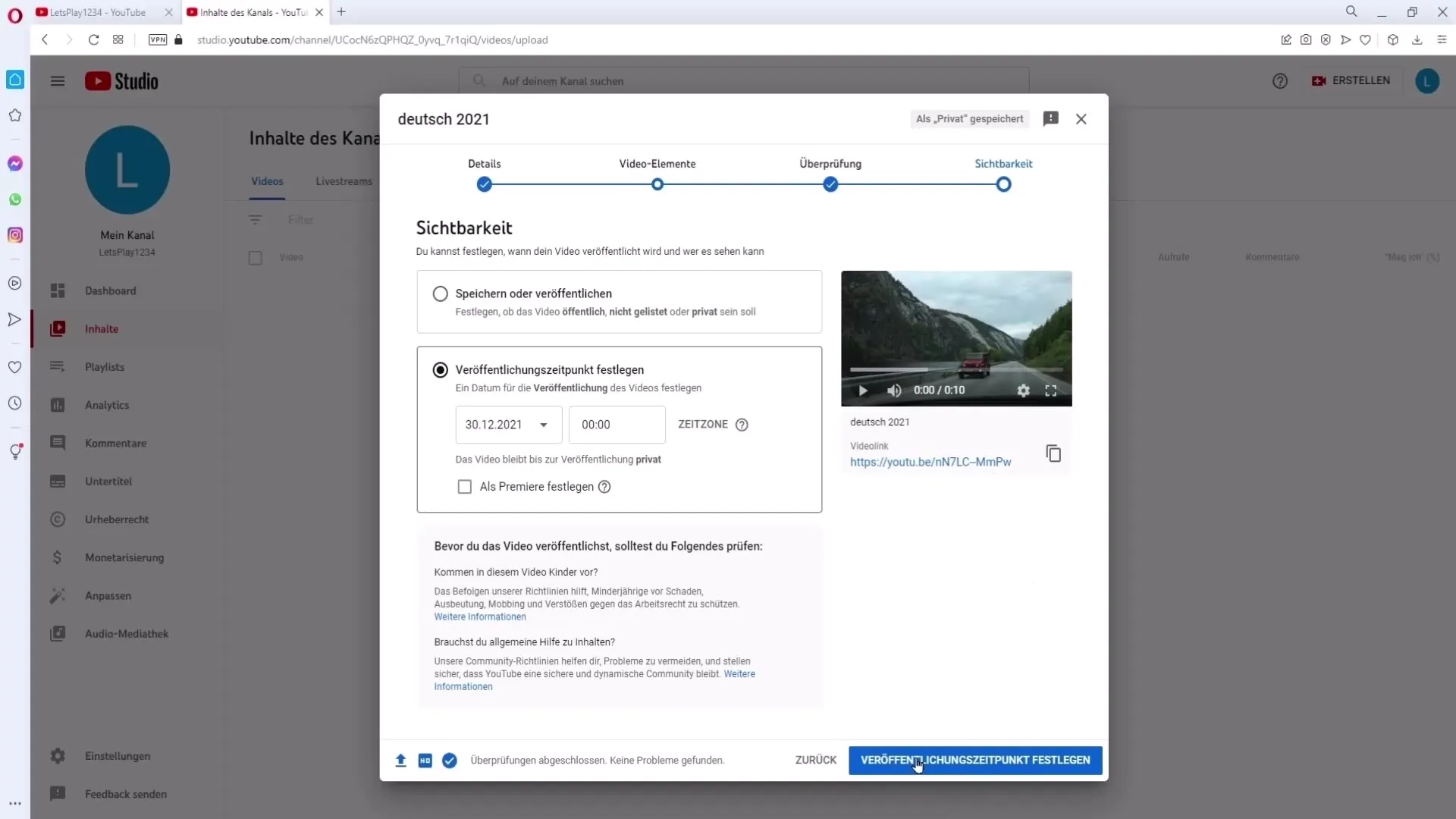Toggle the Studio hamburger menu
Image resolution: width=1456 pixels, height=819 pixels.
pyautogui.click(x=58, y=81)
